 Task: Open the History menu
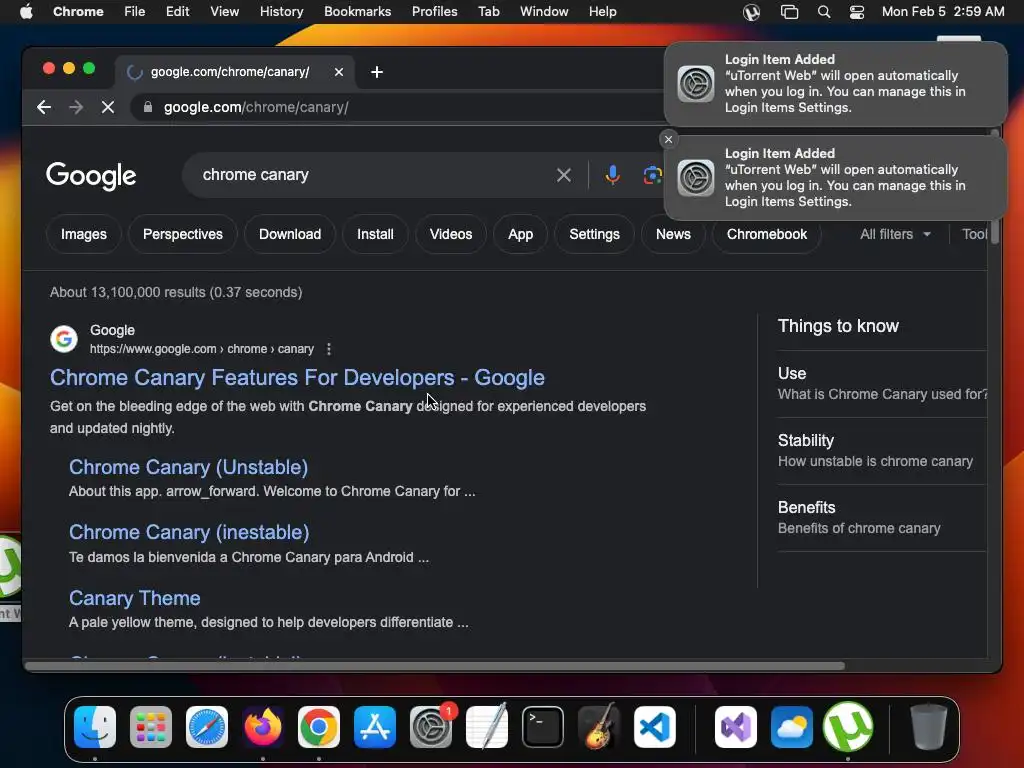[281, 12]
